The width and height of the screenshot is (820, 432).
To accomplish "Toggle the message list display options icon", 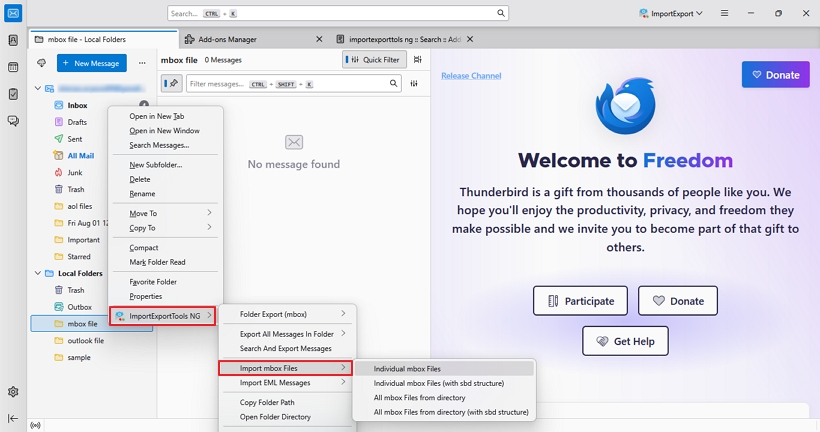I will point(417,60).
